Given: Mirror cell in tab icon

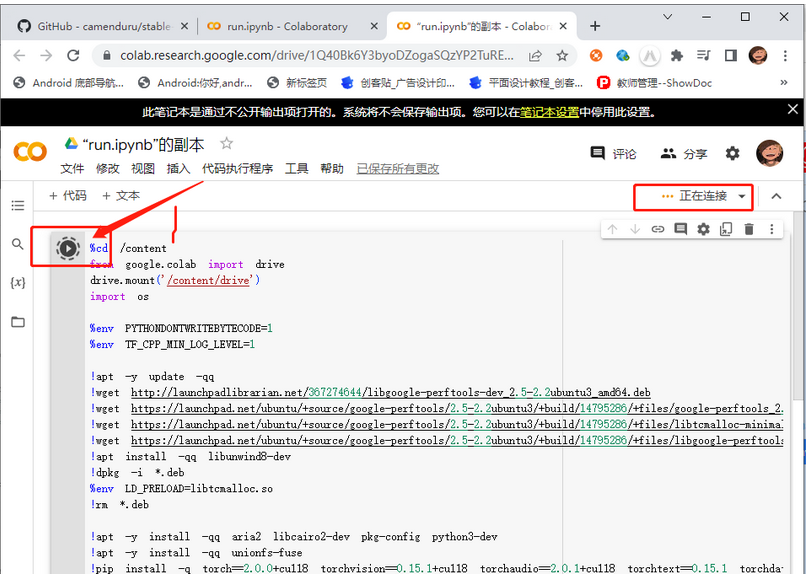Looking at the screenshot, I should coord(726,229).
